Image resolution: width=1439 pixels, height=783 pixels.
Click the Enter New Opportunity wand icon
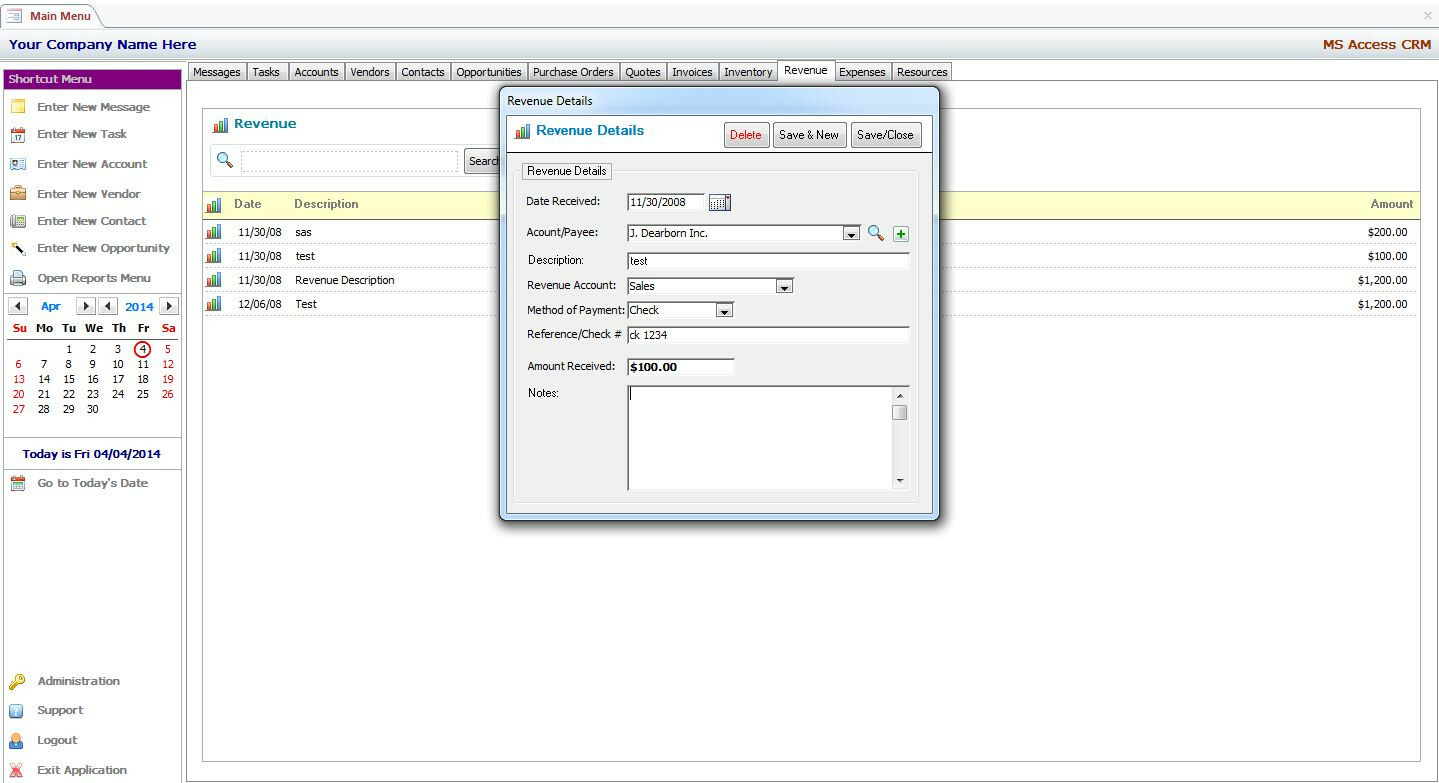point(18,248)
